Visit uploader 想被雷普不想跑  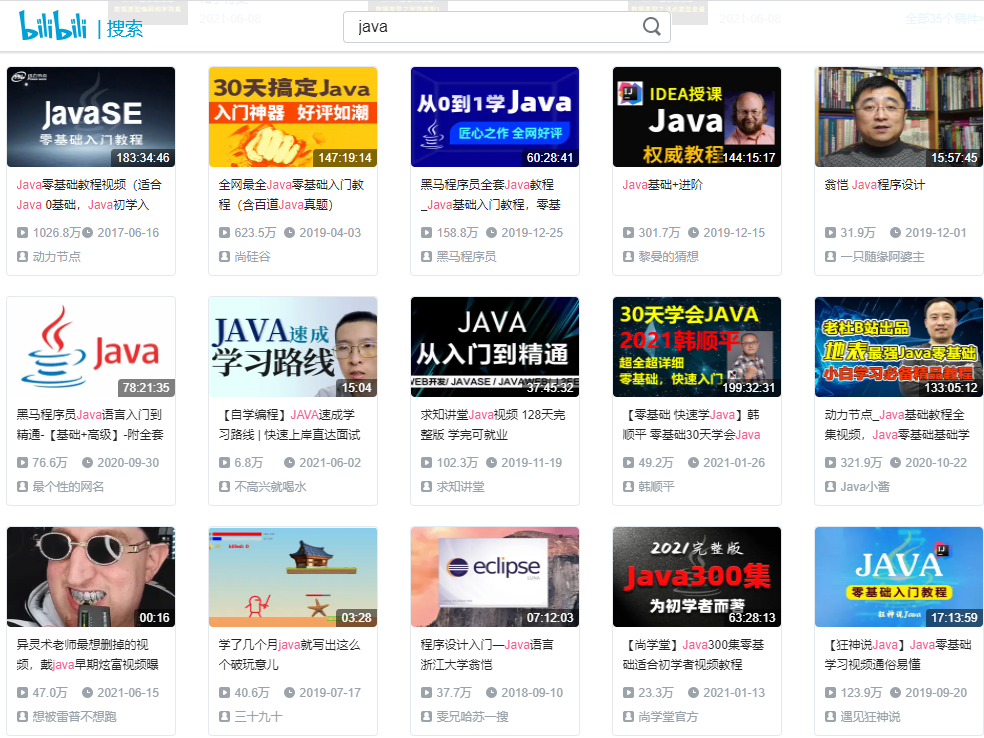75,717
